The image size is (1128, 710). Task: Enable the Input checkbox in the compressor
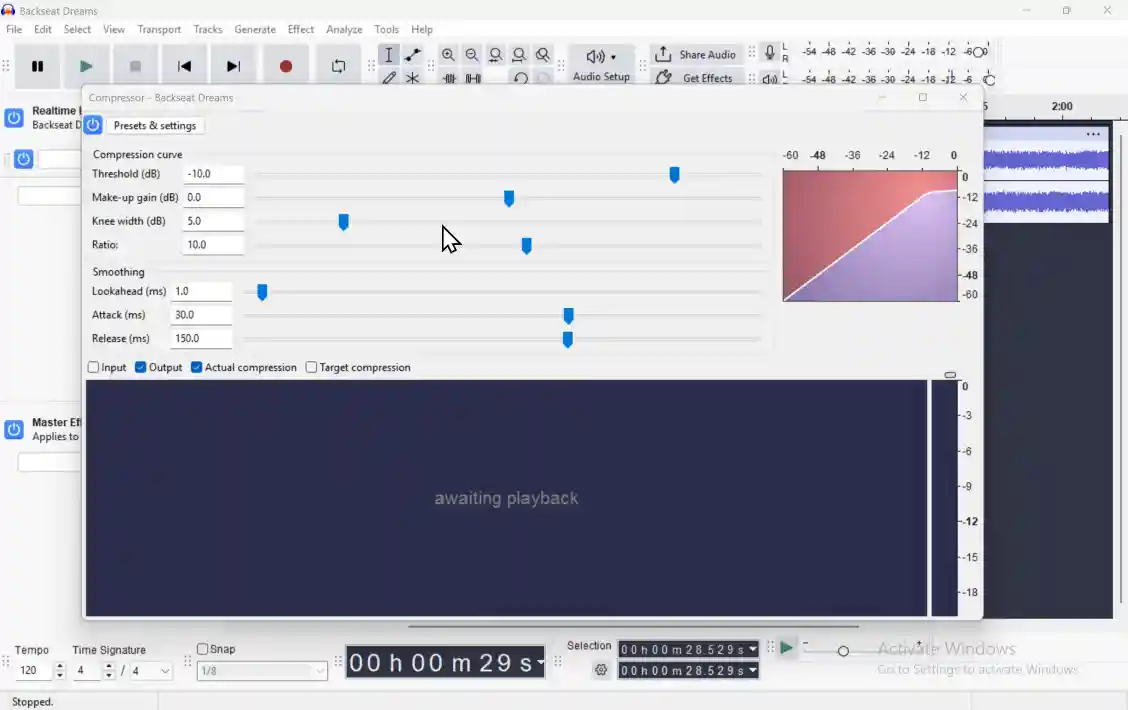[92, 367]
